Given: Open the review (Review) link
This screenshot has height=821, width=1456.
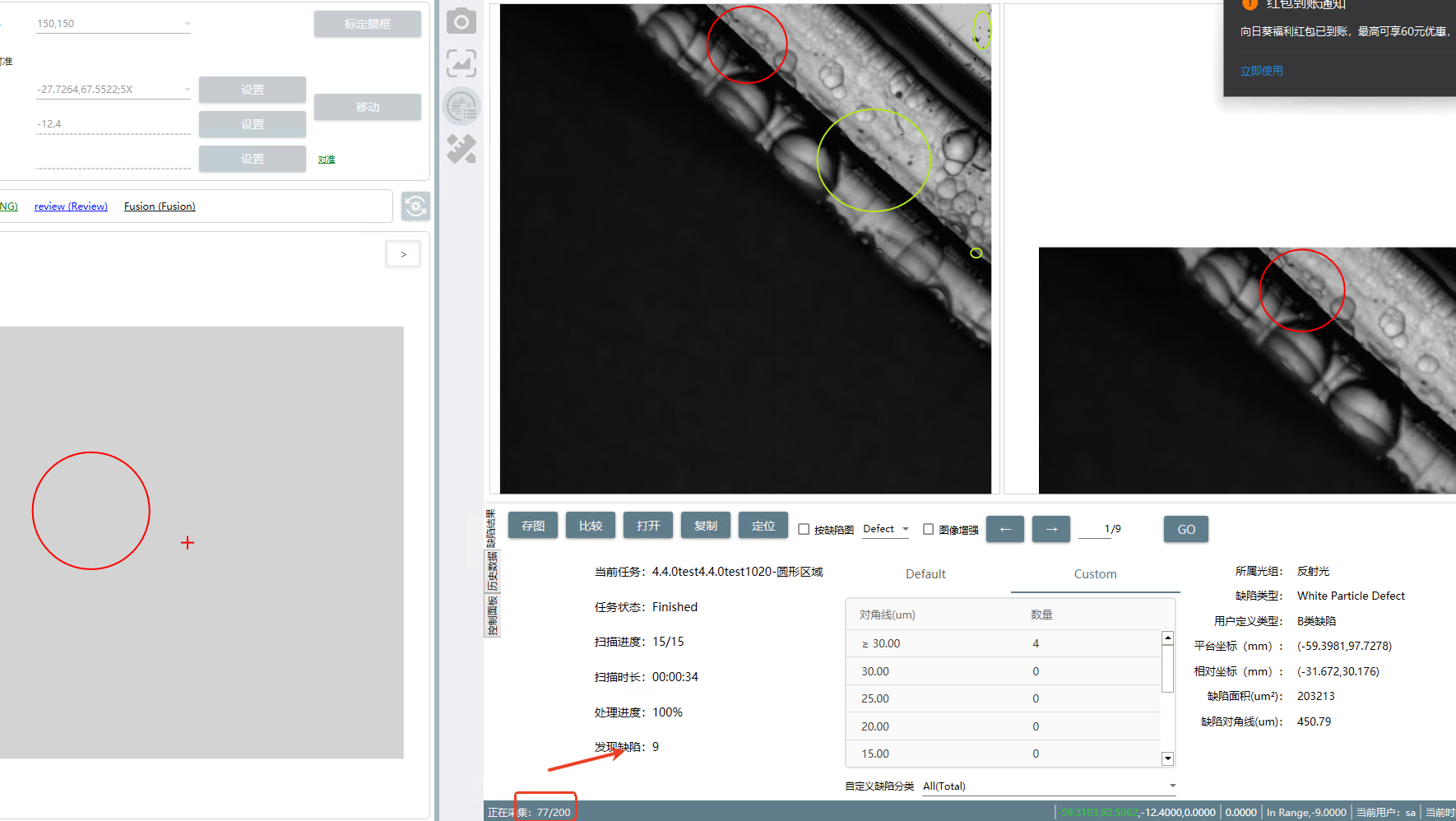Looking at the screenshot, I should click(x=71, y=206).
